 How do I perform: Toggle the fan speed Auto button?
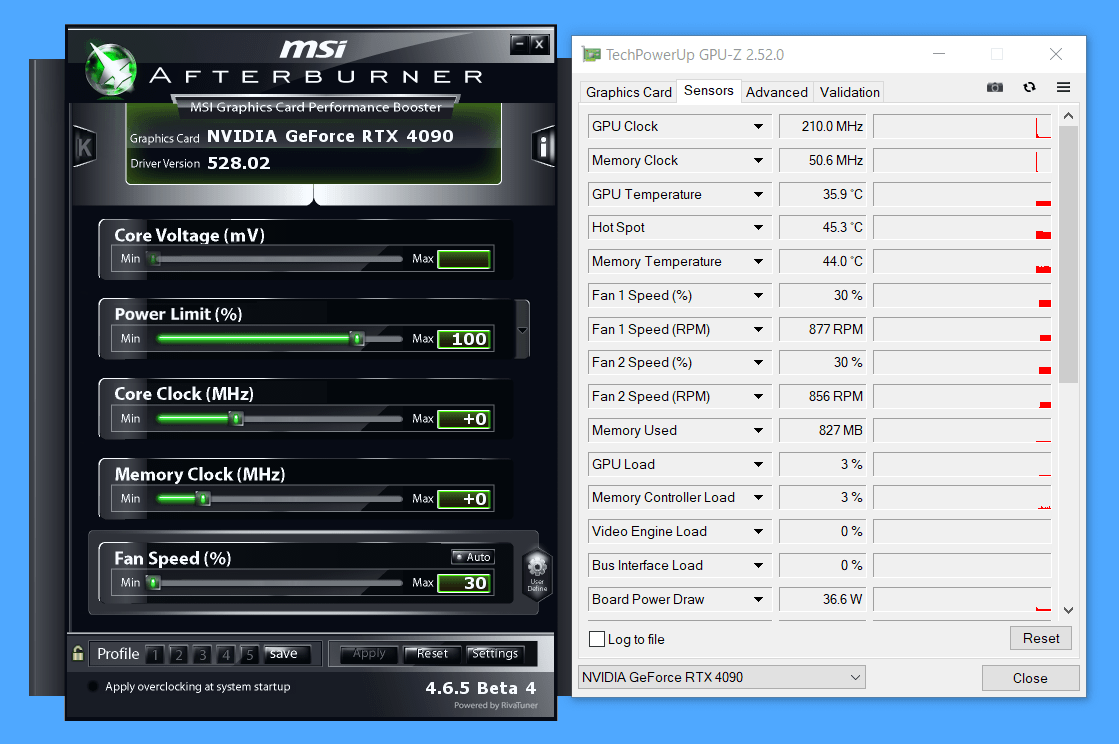pyautogui.click(x=472, y=557)
